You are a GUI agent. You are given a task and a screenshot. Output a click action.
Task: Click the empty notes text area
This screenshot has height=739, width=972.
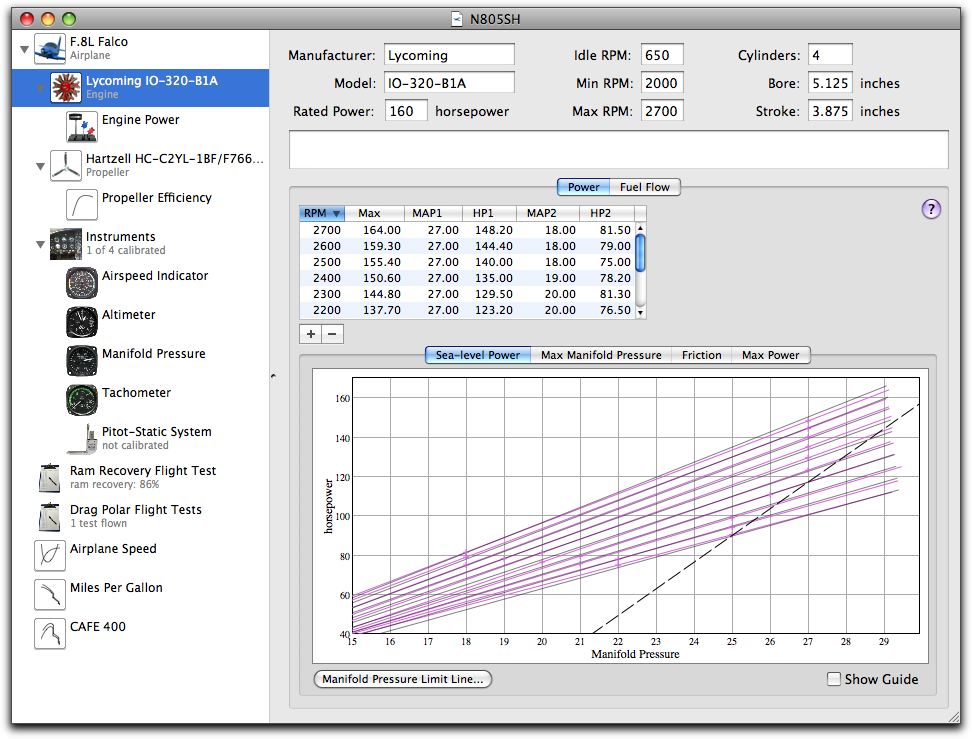619,149
